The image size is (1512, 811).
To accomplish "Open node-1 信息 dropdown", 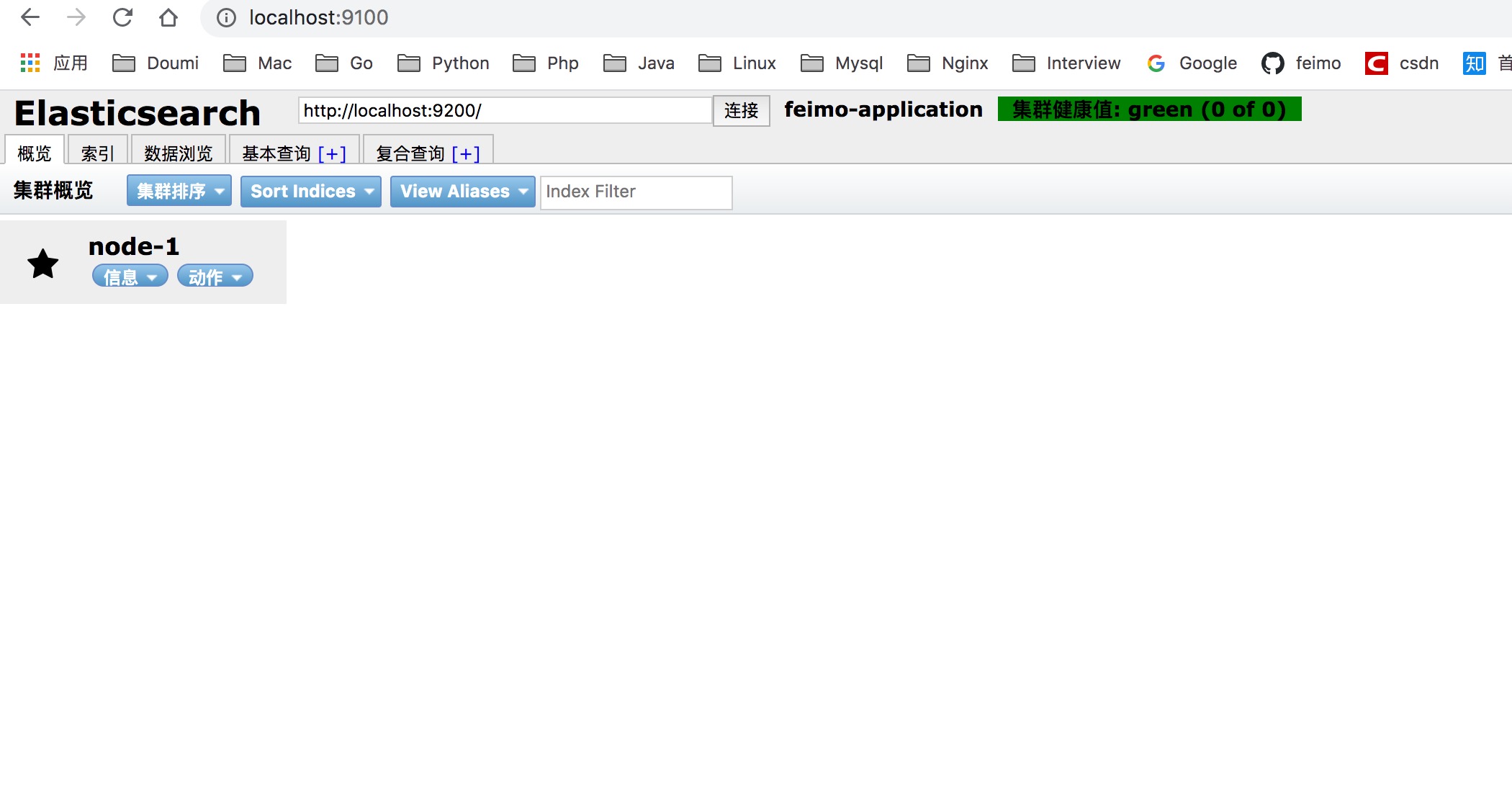I will point(130,277).
